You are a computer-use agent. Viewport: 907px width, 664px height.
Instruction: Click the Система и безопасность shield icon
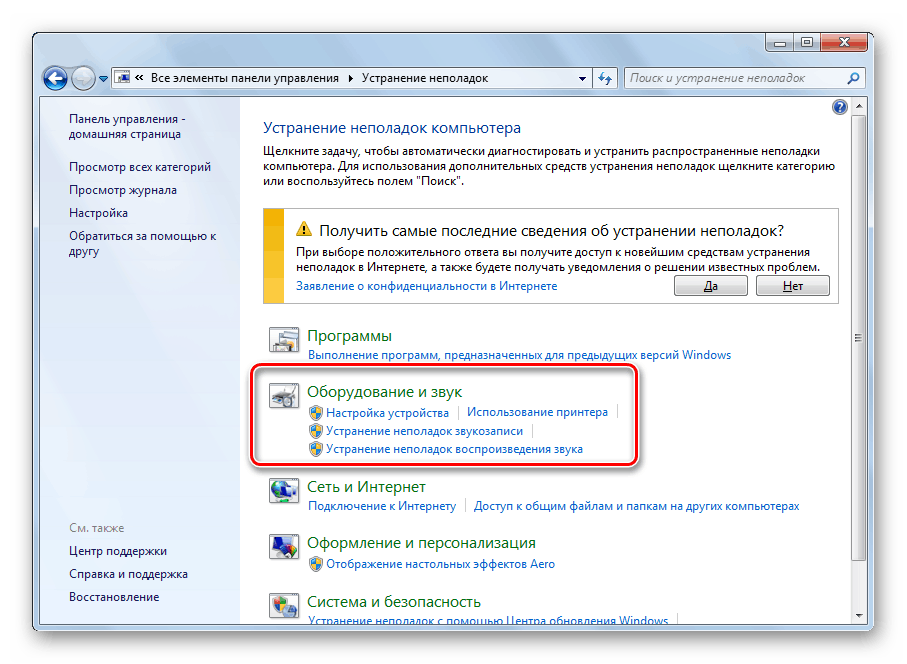click(284, 606)
